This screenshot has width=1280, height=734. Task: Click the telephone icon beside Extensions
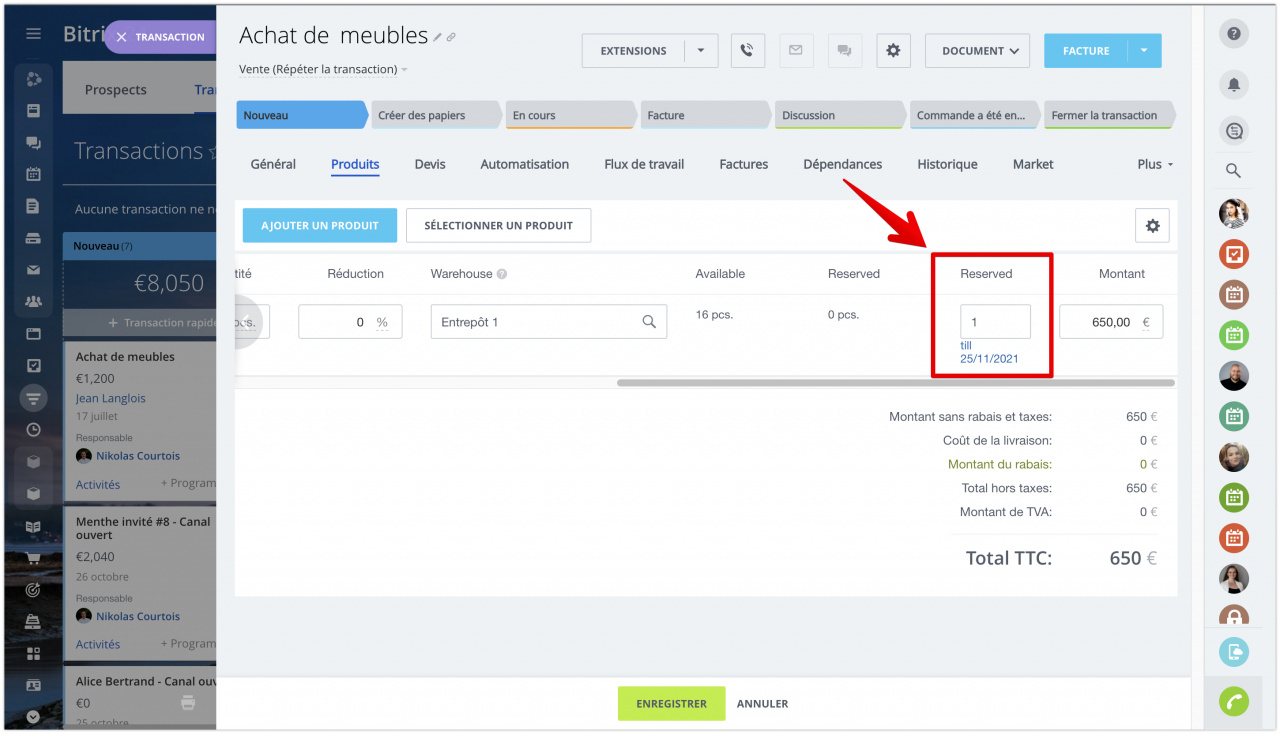click(747, 50)
